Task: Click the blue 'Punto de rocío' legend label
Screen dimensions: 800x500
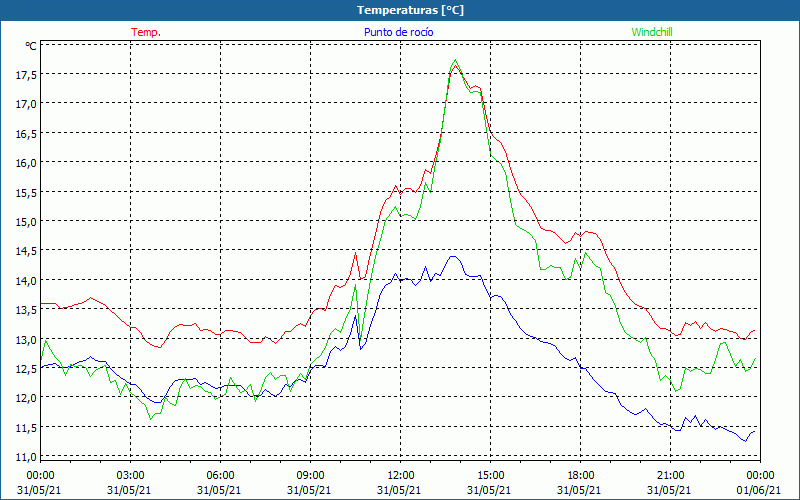Action: tap(398, 32)
